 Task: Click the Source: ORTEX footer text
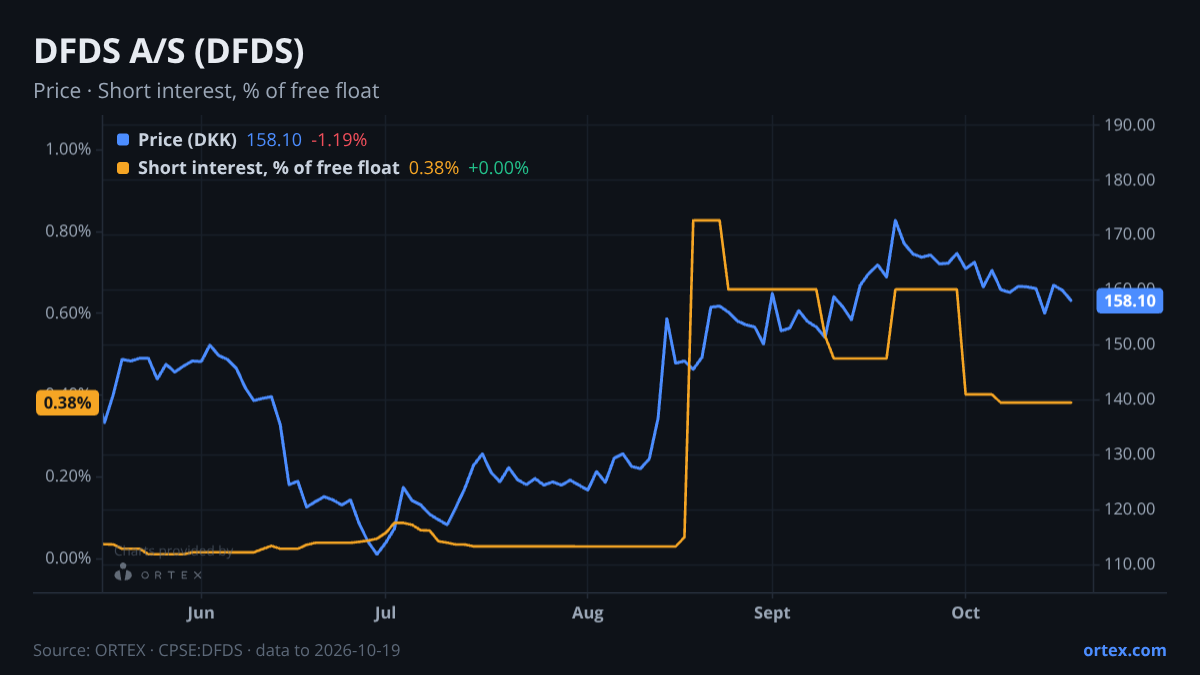217,650
